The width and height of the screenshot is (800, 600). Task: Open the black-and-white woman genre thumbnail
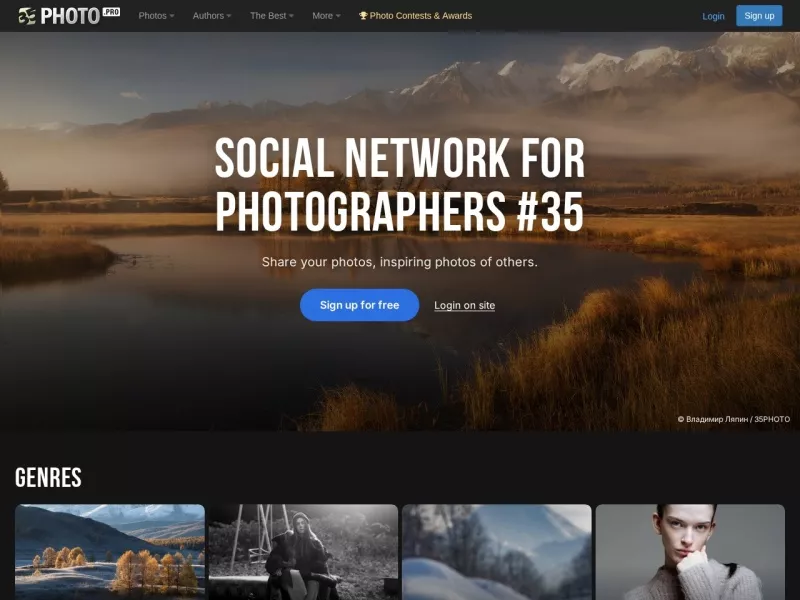(x=303, y=552)
